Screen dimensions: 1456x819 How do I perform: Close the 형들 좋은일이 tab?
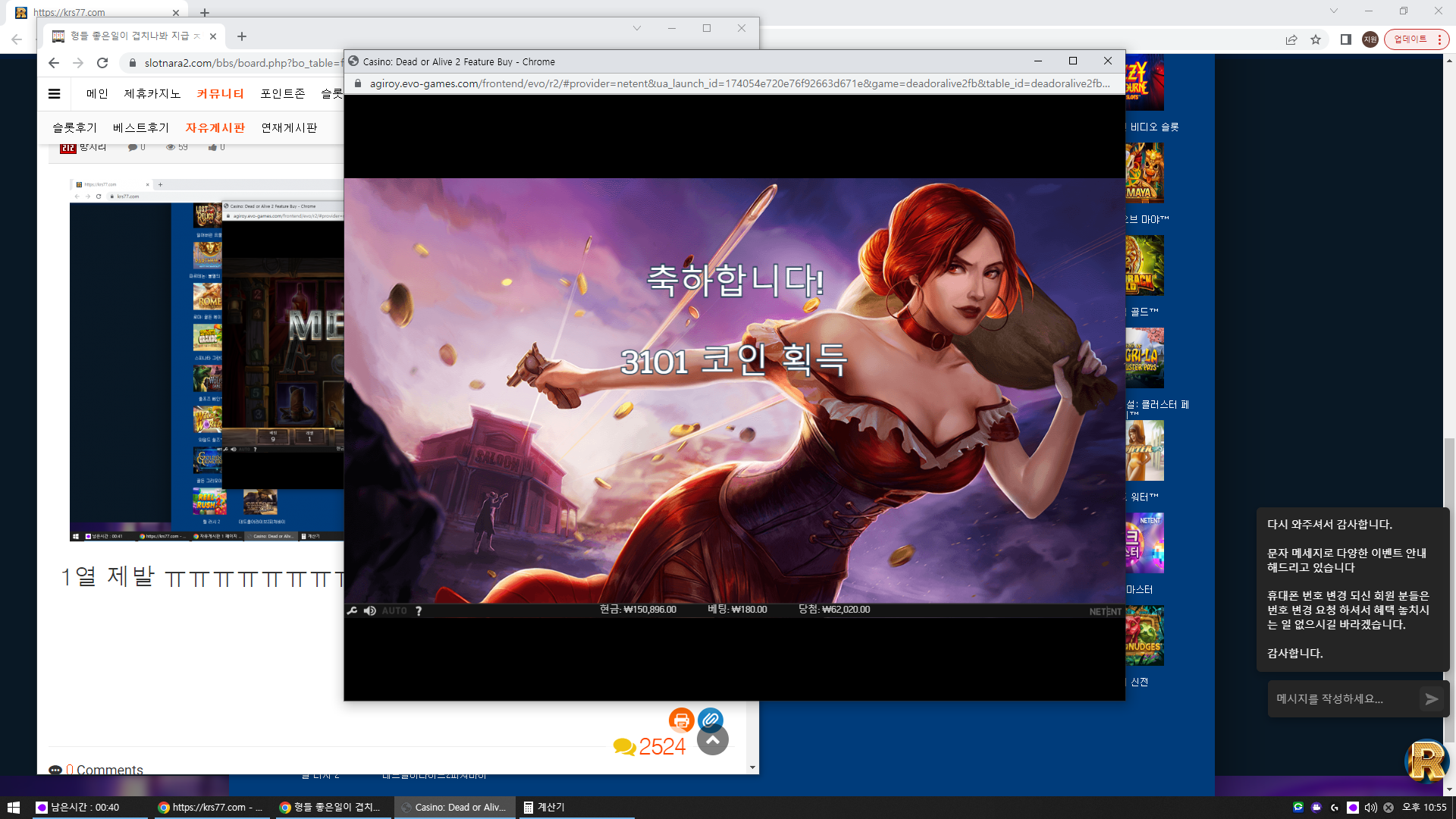(x=213, y=36)
